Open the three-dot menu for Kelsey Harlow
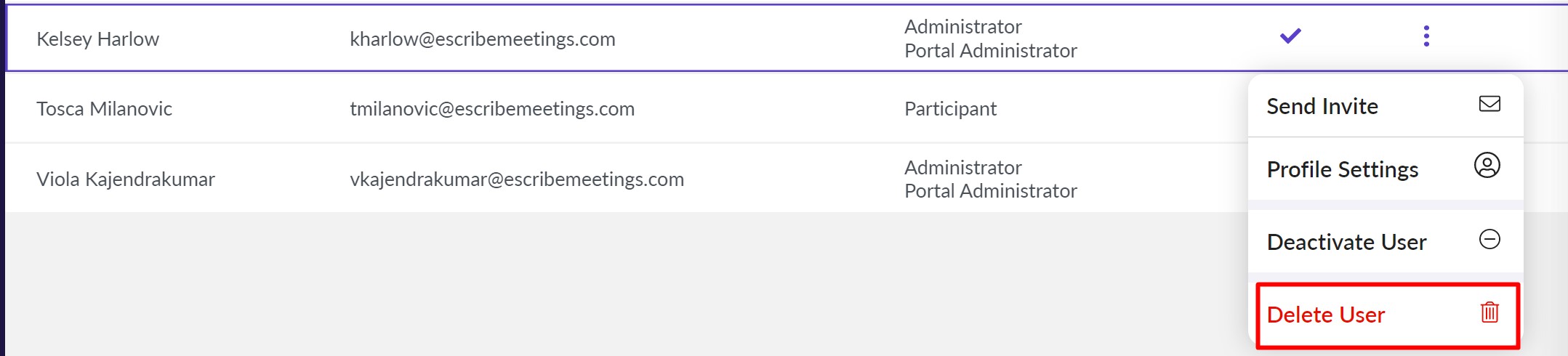The height and width of the screenshot is (356, 1568). (x=1426, y=36)
